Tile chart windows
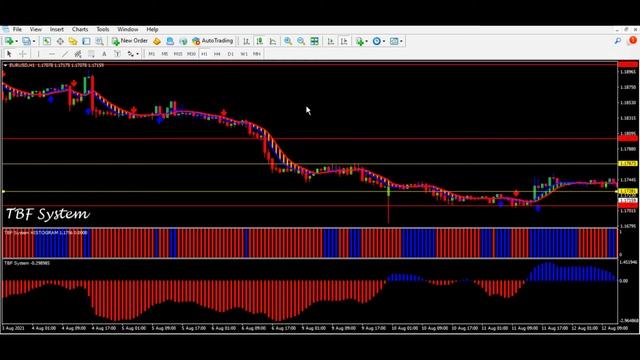The image size is (640, 360). point(314,41)
